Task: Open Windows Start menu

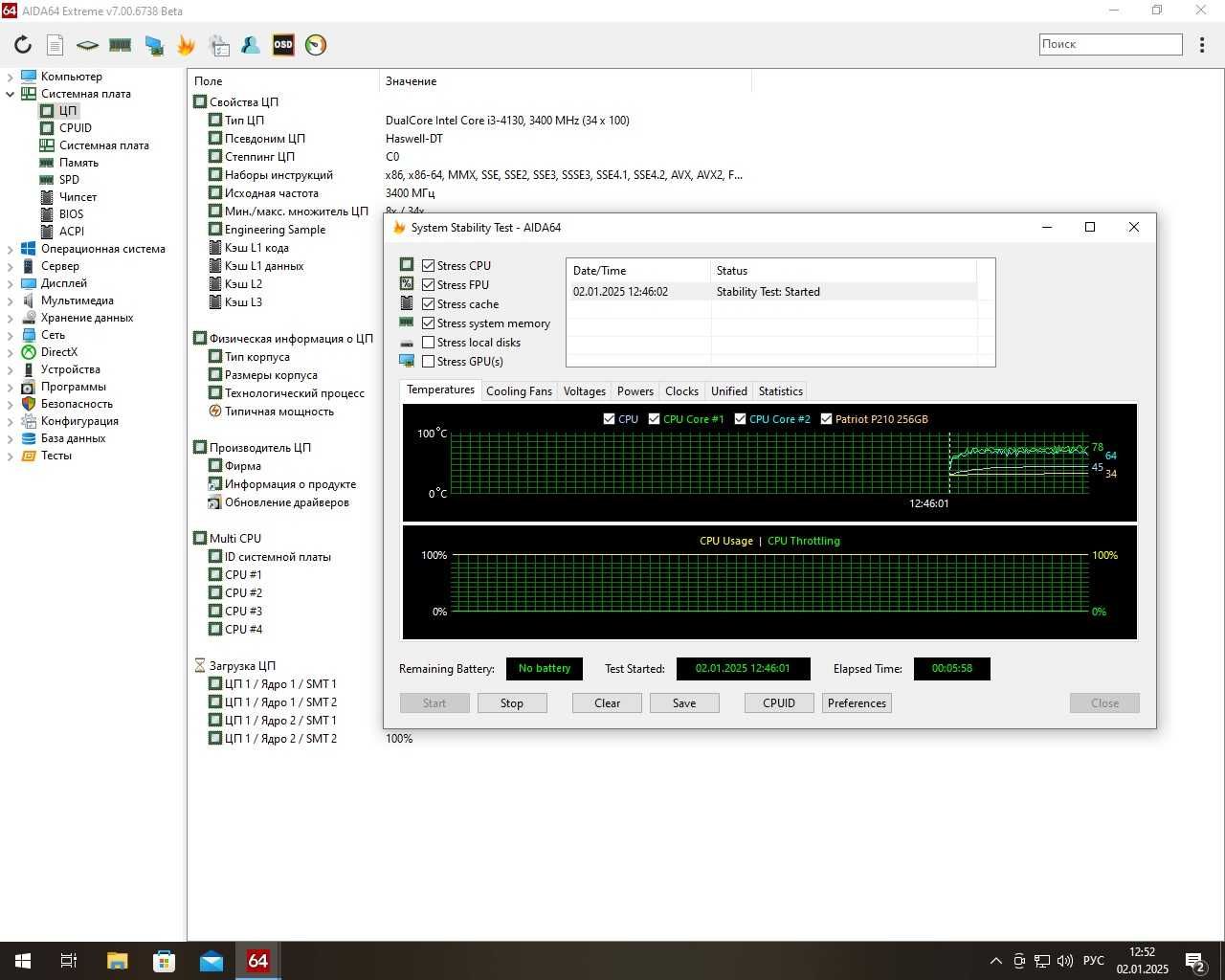Action: click(x=23, y=961)
